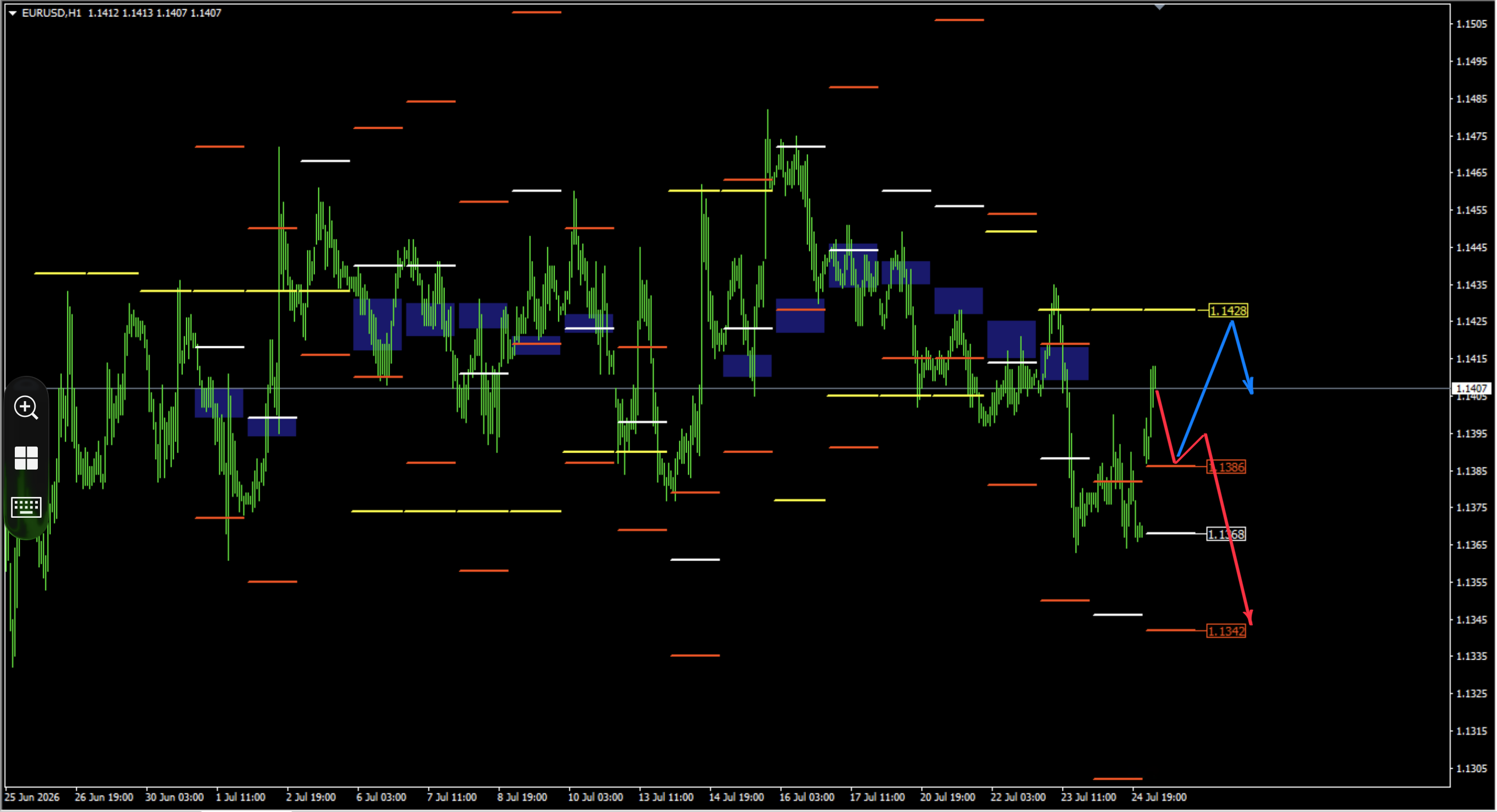This screenshot has height=812, width=1497.
Task: Select the orange 1.1386 level label
Action: pyautogui.click(x=1226, y=467)
